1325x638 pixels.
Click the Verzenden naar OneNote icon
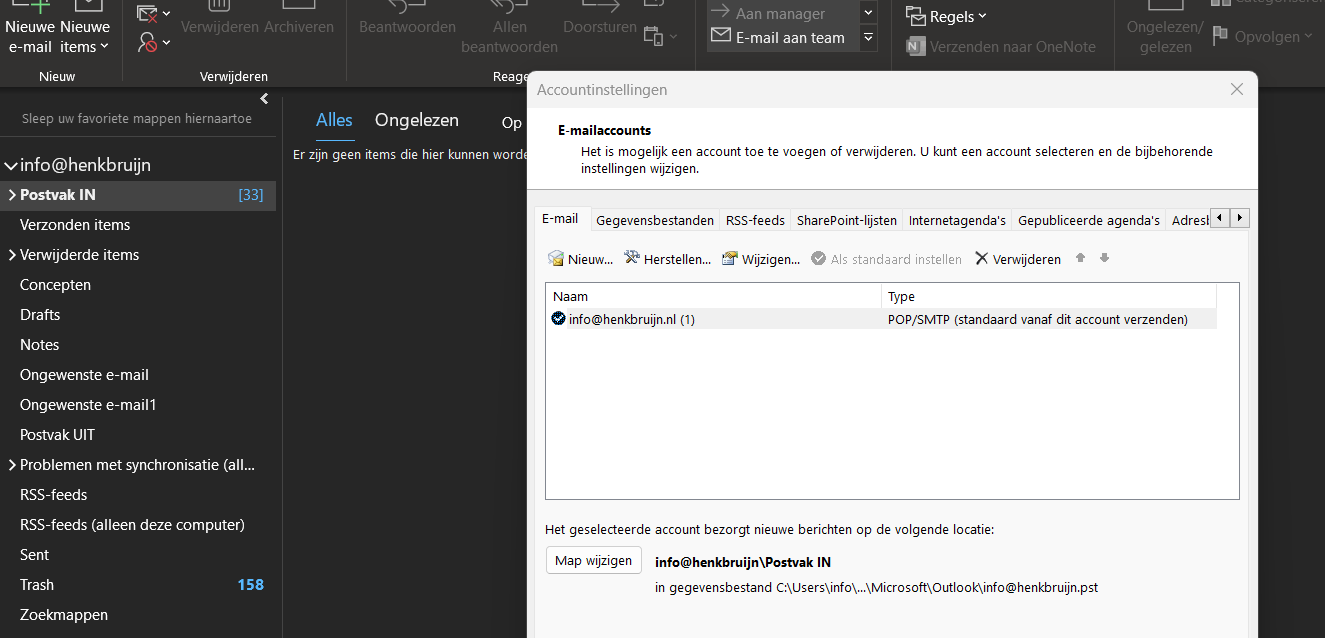click(915, 46)
